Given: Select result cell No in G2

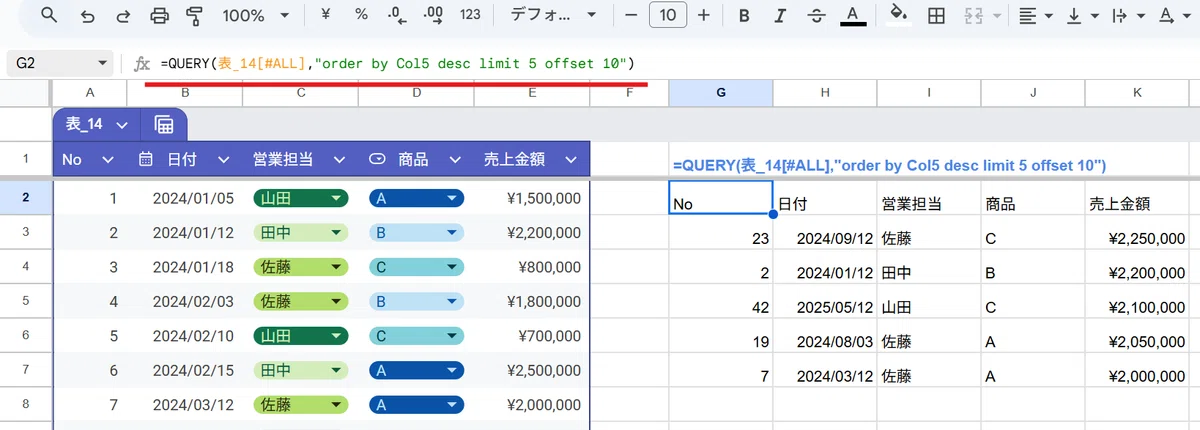Looking at the screenshot, I should (x=720, y=198).
